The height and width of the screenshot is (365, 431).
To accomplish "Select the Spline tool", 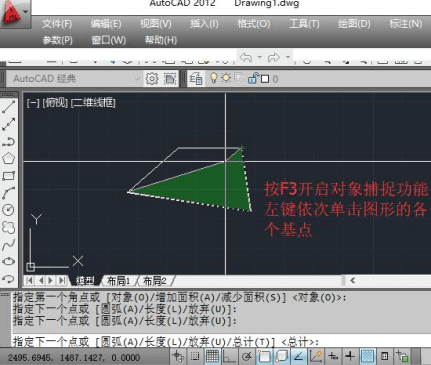I will pyautogui.click(x=9, y=245).
